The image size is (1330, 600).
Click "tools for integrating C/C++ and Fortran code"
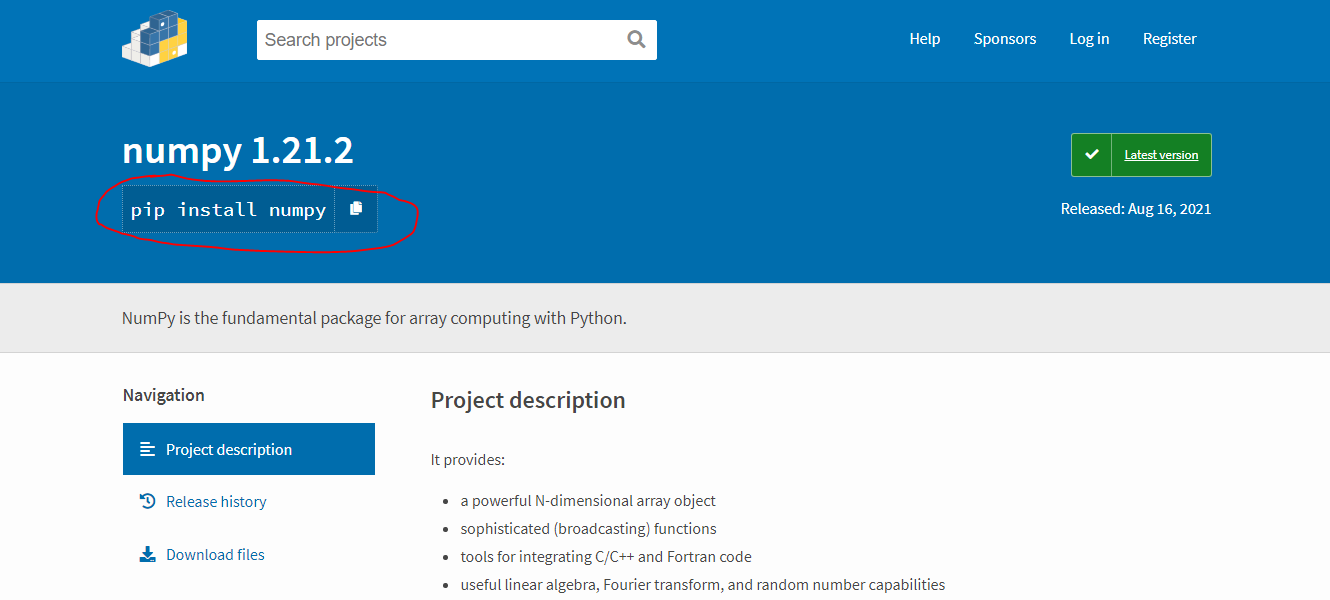[x=606, y=556]
